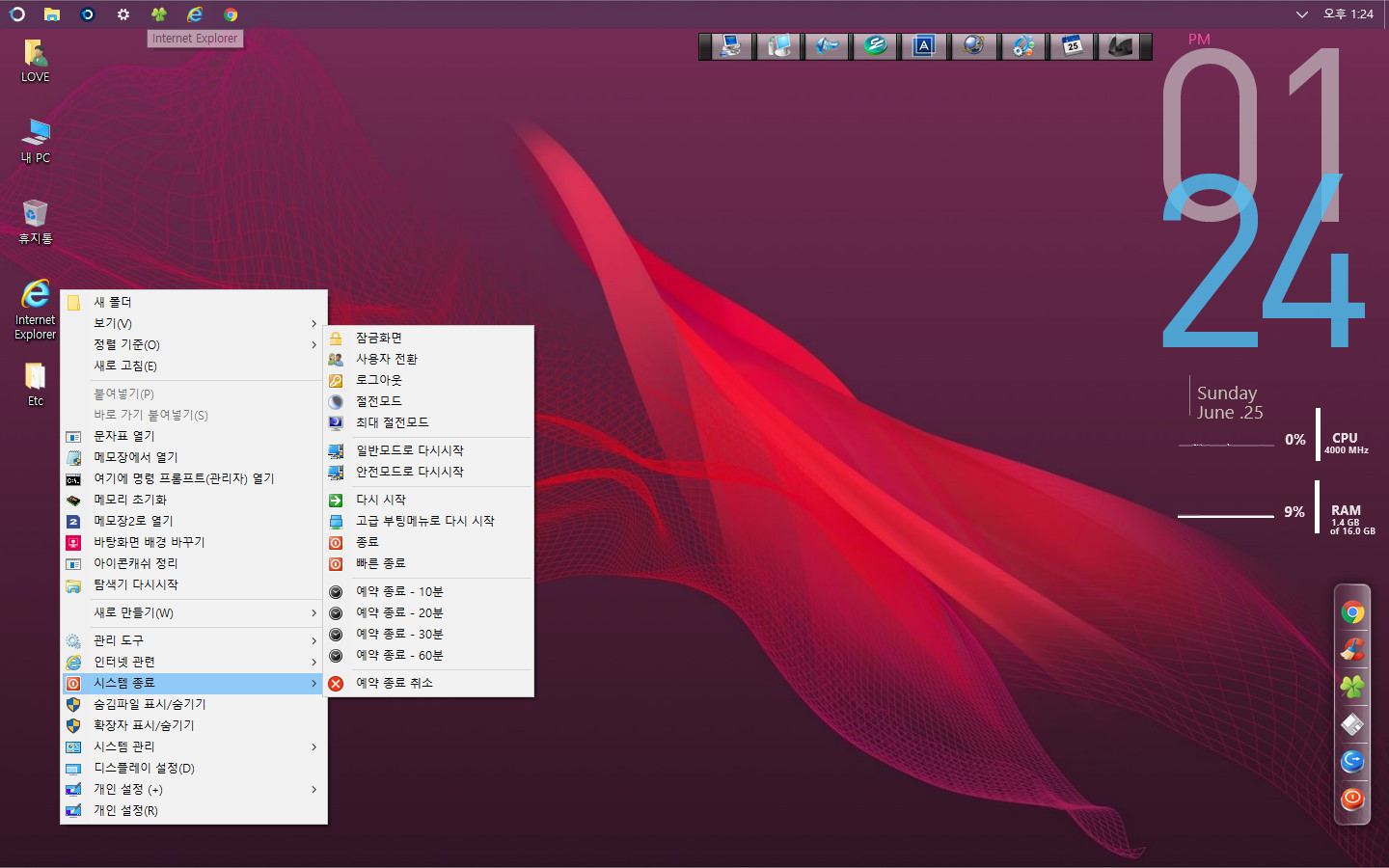
Task: Expand 관리 도구 submenu
Action: coord(193,640)
